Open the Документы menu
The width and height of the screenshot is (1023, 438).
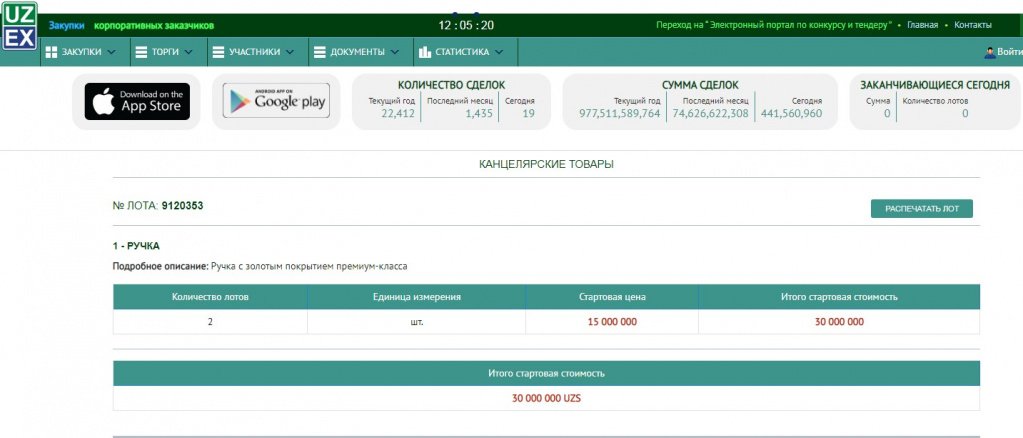357,52
